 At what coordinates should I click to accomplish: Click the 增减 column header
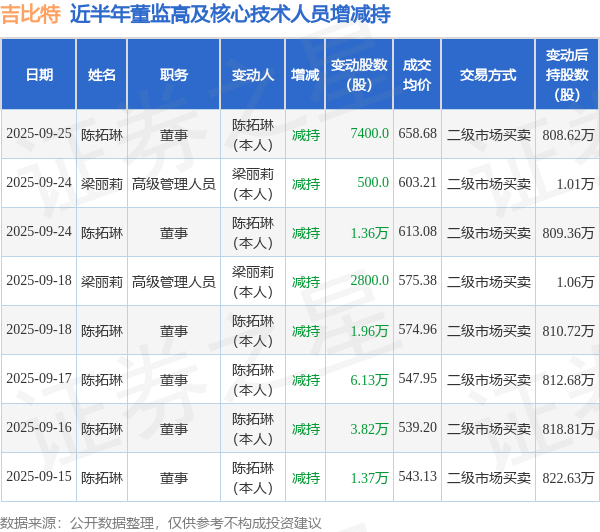pyautogui.click(x=305, y=75)
